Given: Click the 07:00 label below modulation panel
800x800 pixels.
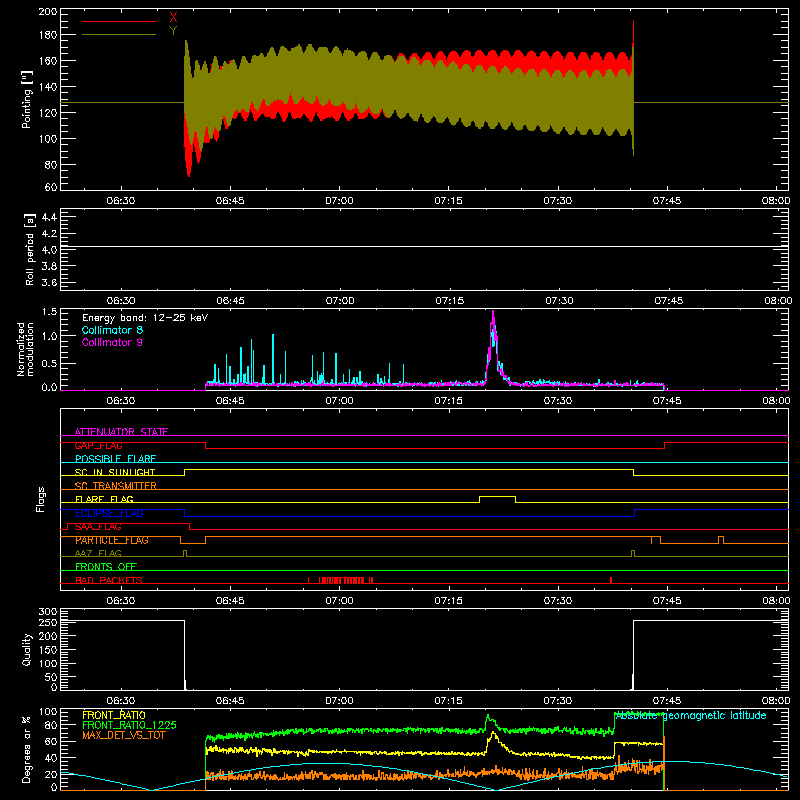Looking at the screenshot, I should tap(339, 401).
